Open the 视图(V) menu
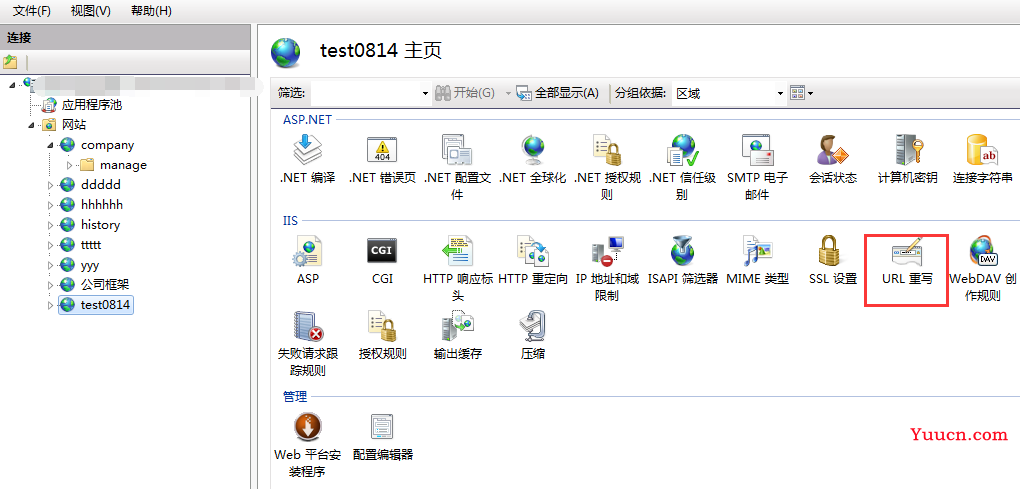 tap(90, 11)
